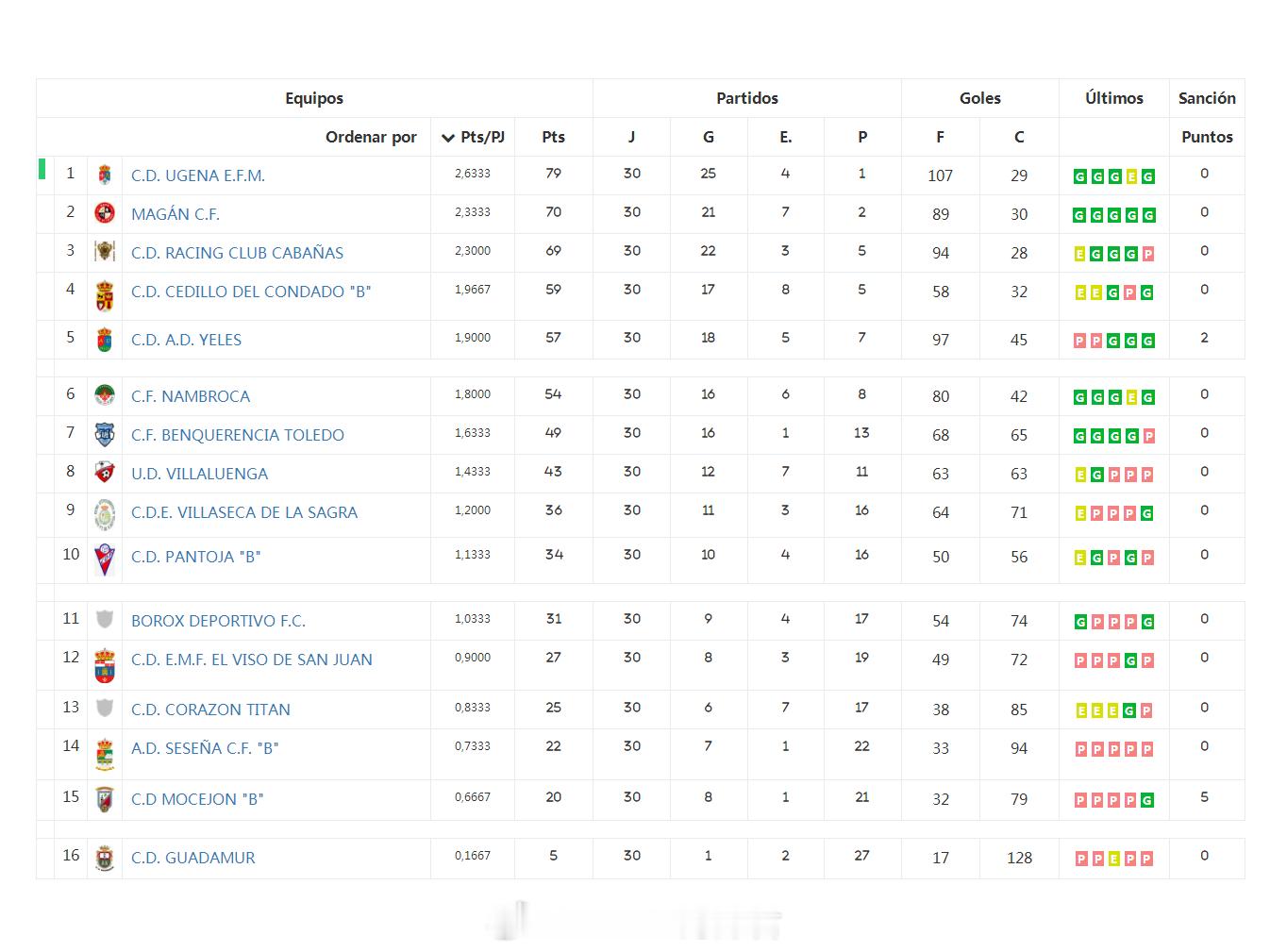Click the C.D. RACING CLUB CABAÑAS crest
The height and width of the screenshot is (952, 1270).
[105, 252]
